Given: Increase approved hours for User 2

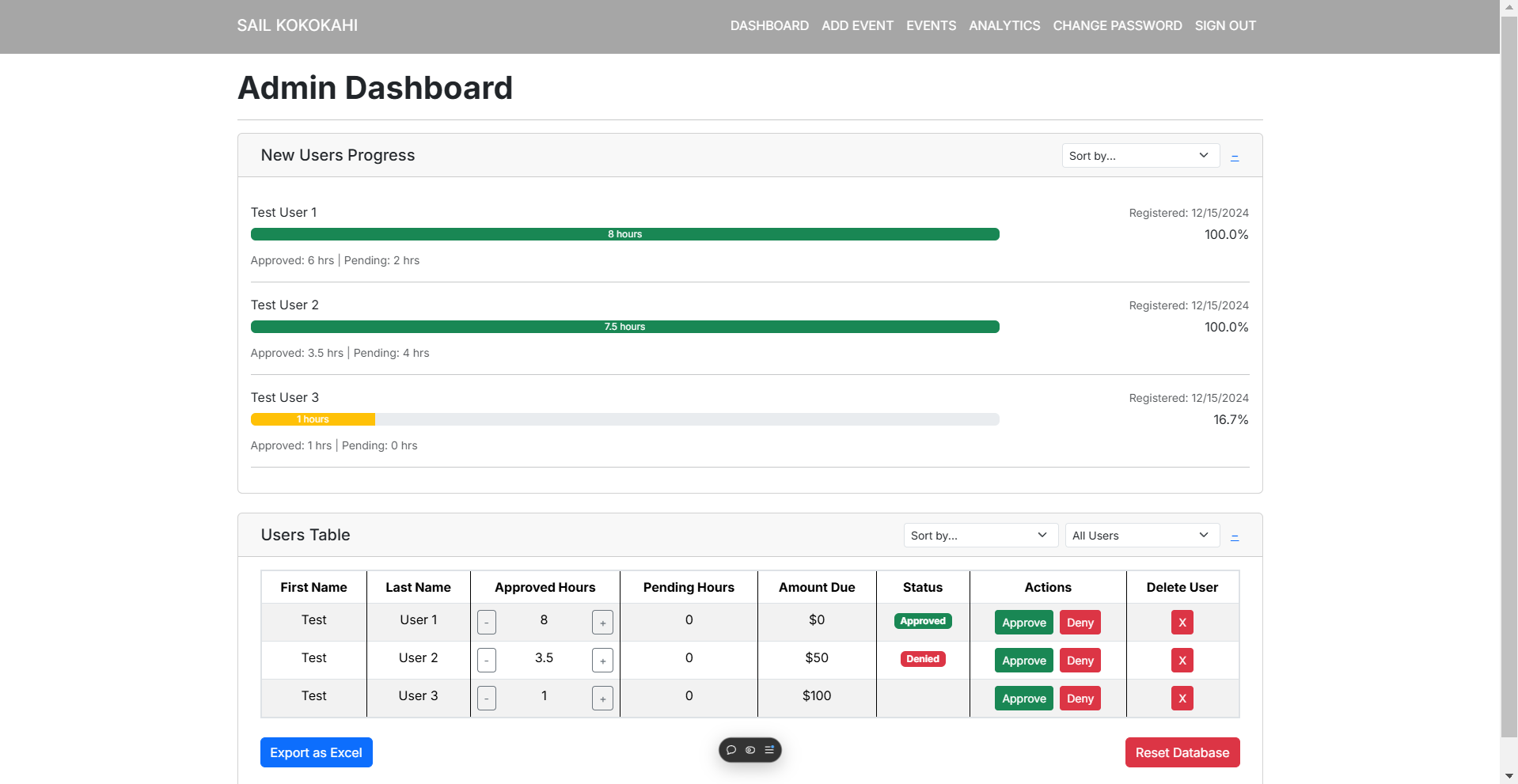Looking at the screenshot, I should 602,661.
